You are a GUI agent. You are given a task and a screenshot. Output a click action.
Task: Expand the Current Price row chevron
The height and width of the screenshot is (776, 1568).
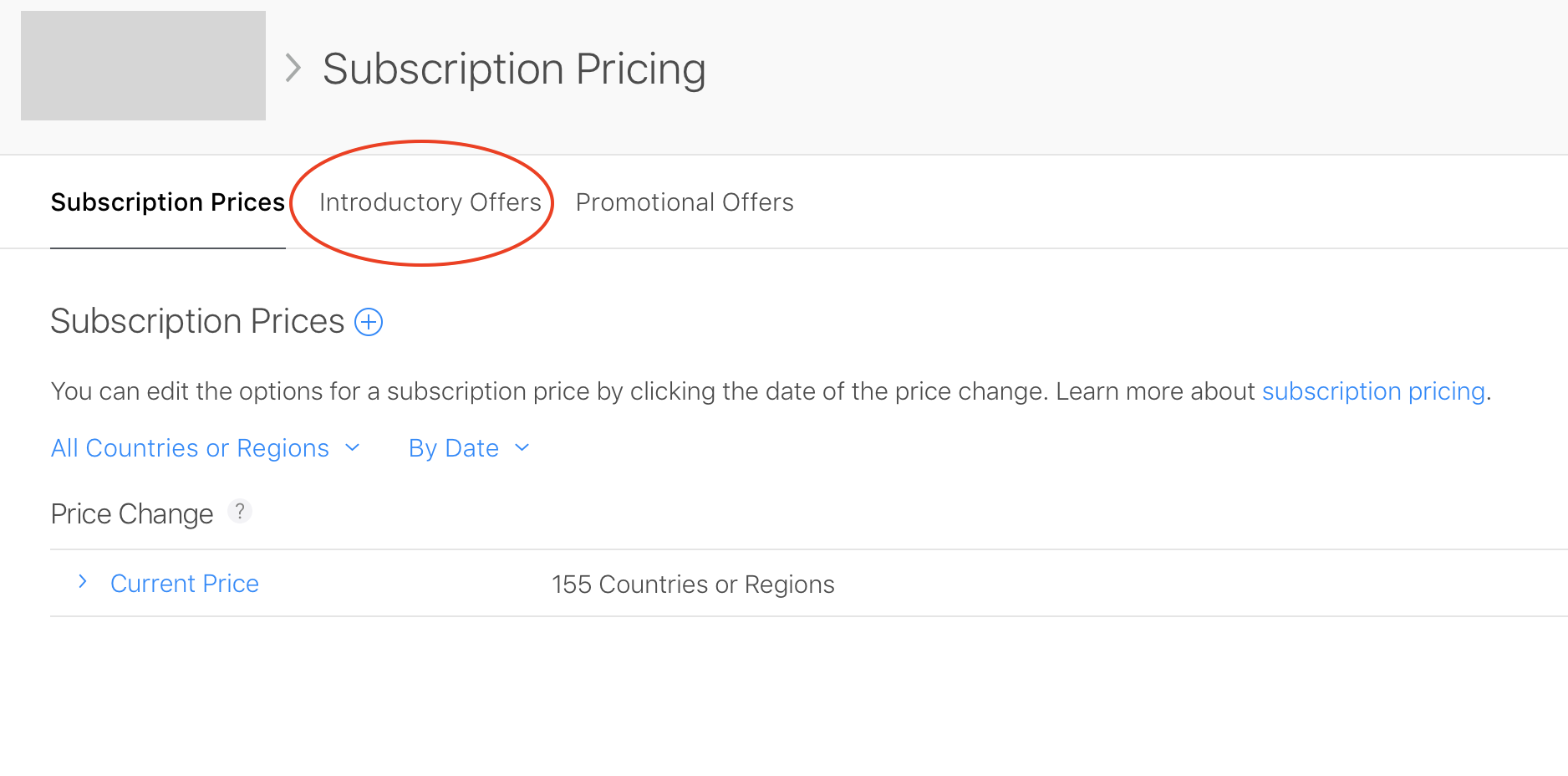[x=83, y=582]
